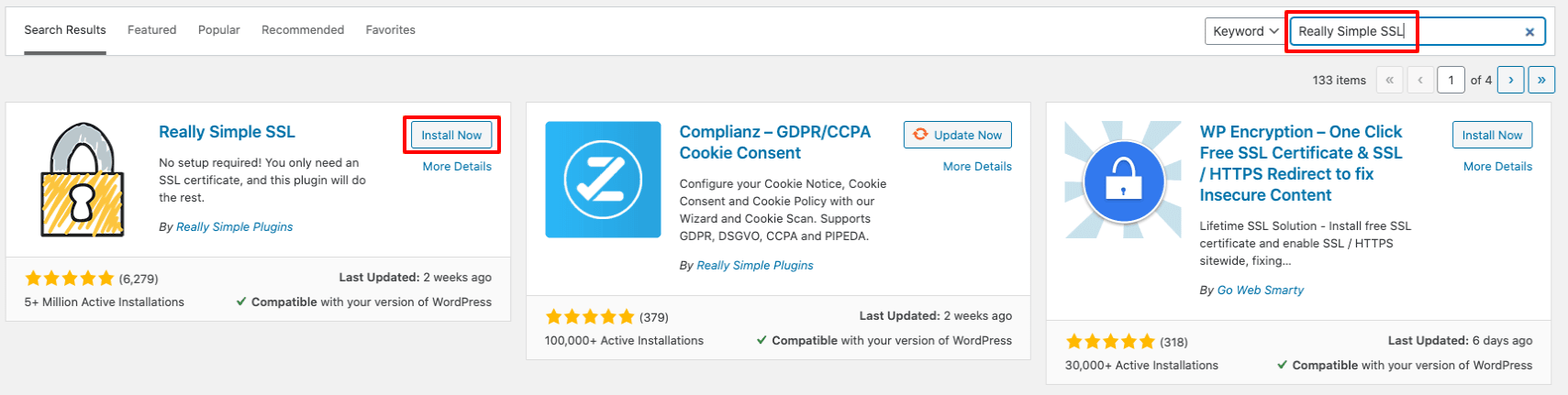
Task: Install the WP Encryption plugin
Action: click(1492, 135)
